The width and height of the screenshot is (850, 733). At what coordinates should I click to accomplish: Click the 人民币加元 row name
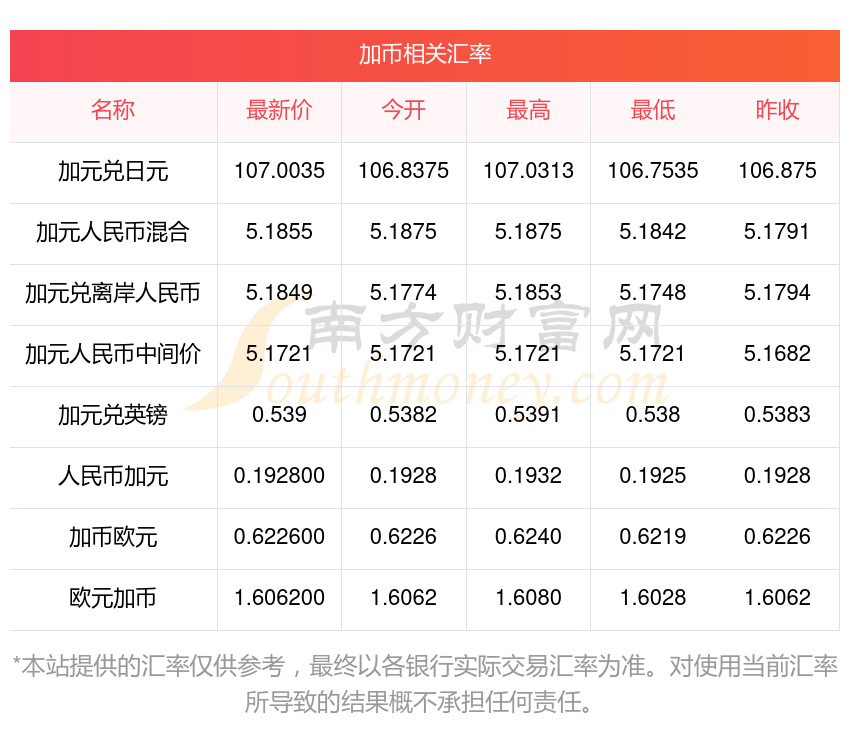click(x=113, y=476)
